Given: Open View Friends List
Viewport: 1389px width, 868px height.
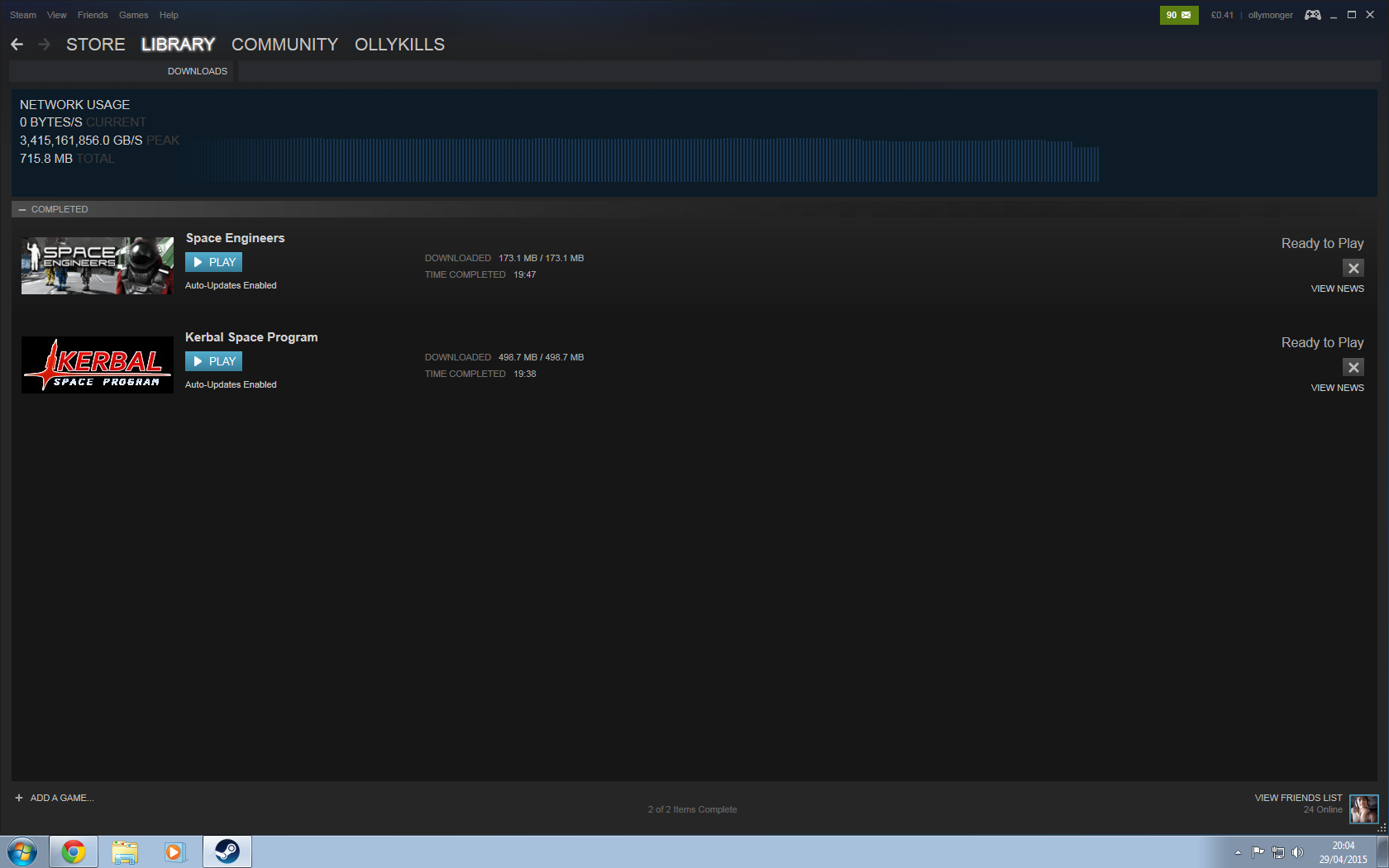Looking at the screenshot, I should pos(1298,798).
